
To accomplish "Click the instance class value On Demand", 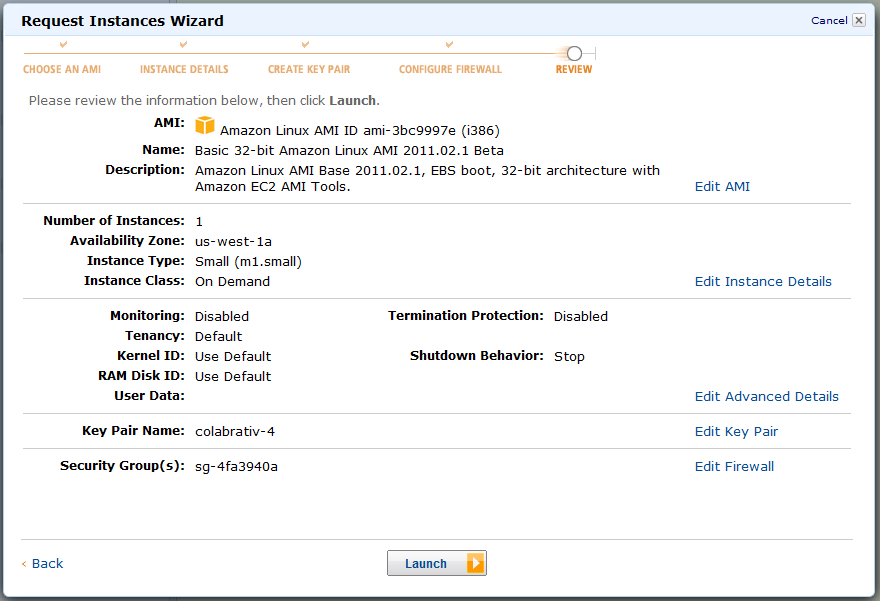I will click(x=232, y=281).
